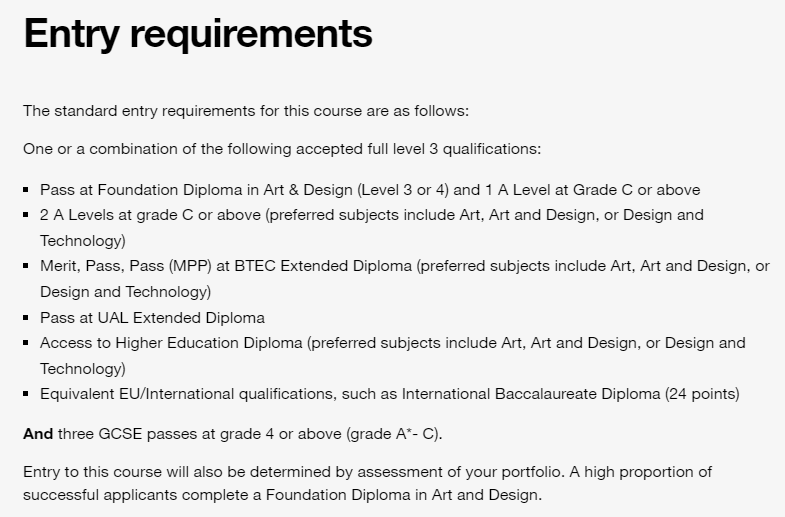Click the bold word And
785x517 pixels.
[38, 433]
